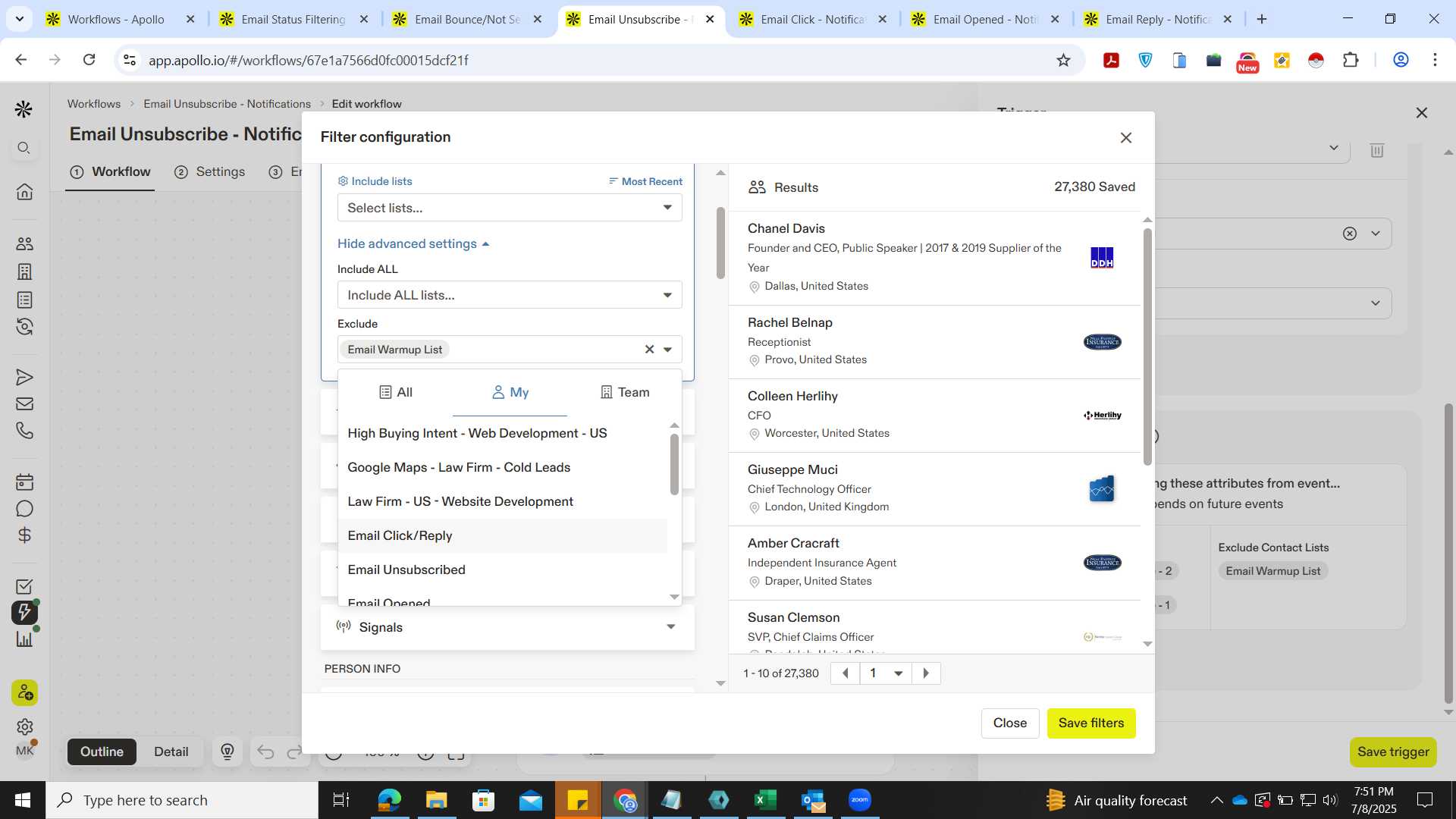This screenshot has height=819, width=1456.
Task: Open Workflows via the lightning bolt sidebar icon
Action: 24,612
